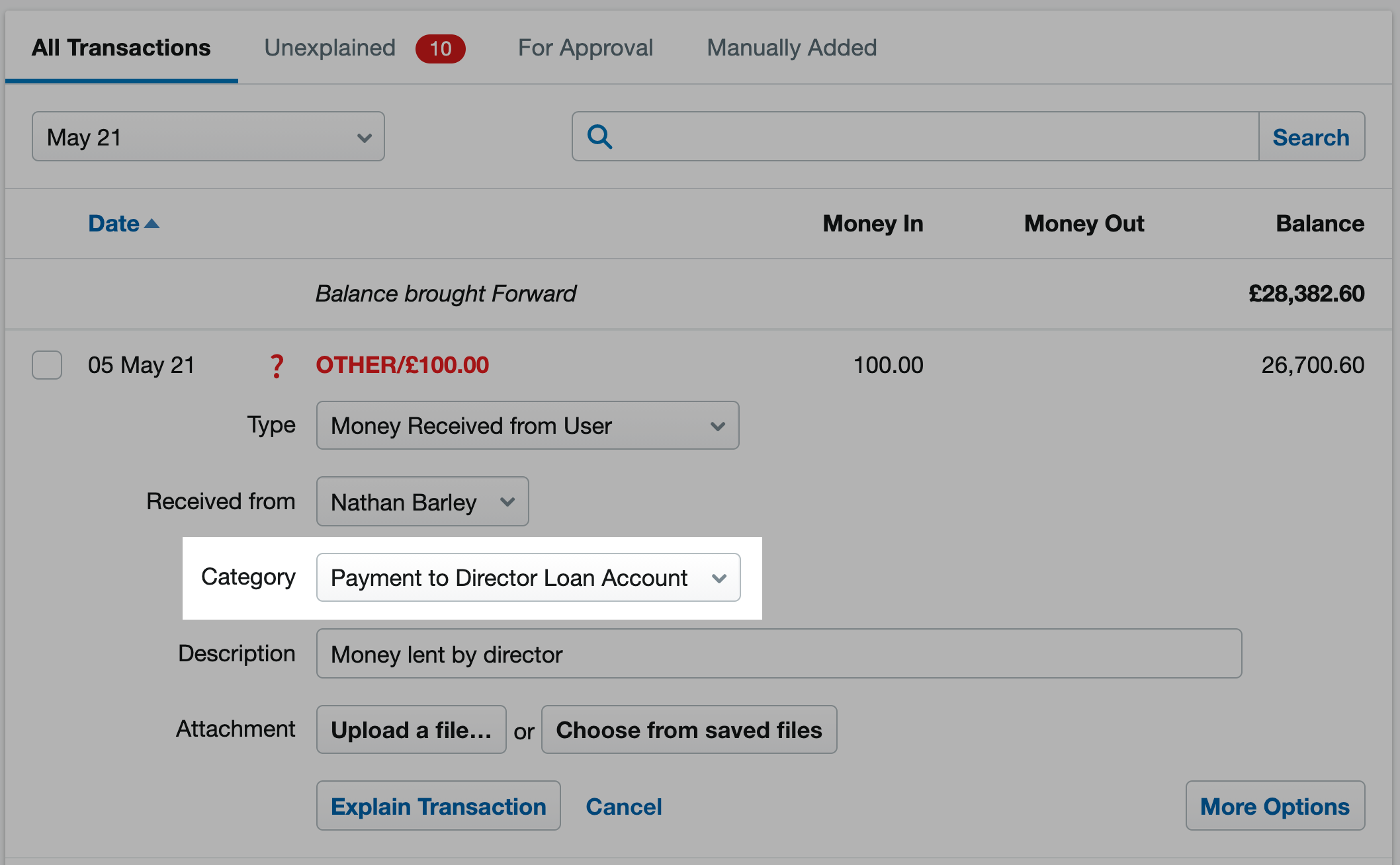Click the More Options button
The image size is (1400, 865).
(1275, 805)
